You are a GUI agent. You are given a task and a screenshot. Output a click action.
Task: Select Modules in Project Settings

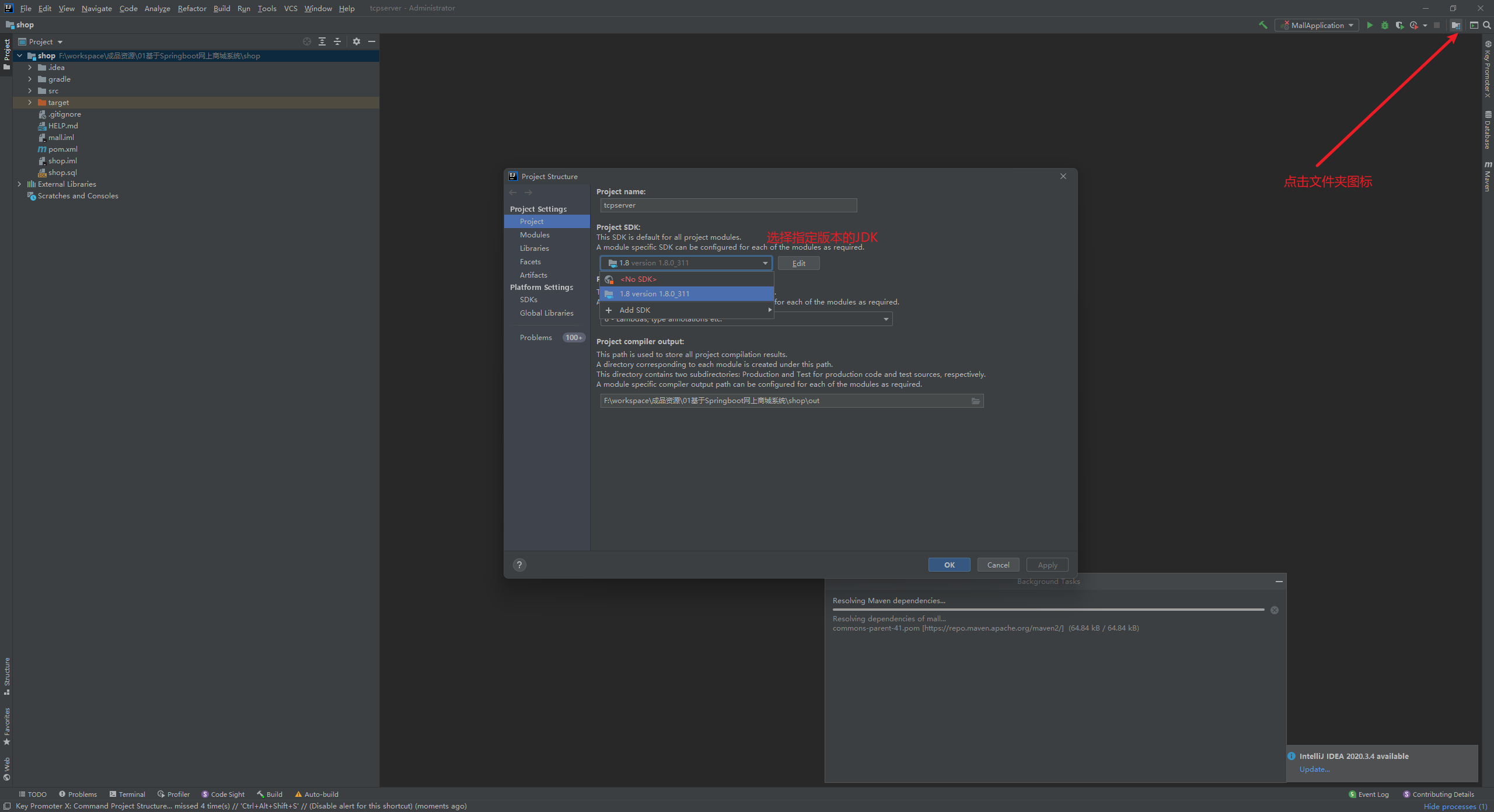click(535, 235)
